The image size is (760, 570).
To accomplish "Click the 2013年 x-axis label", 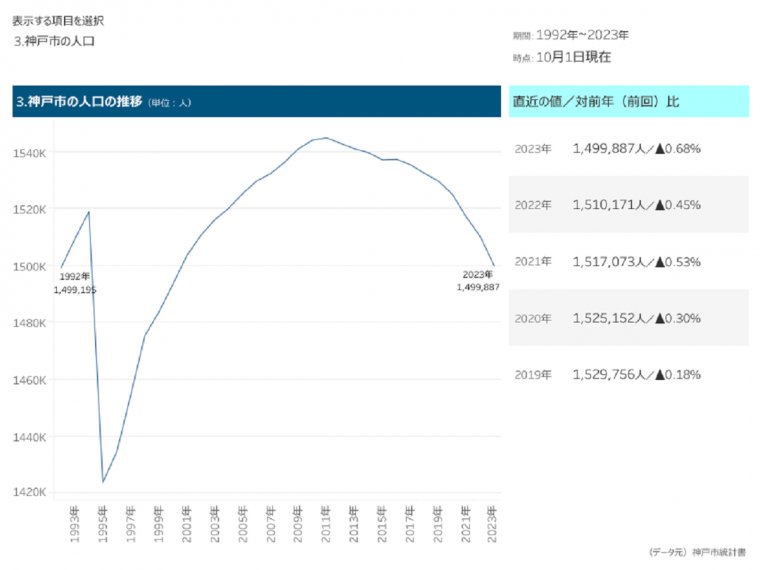I will [354, 524].
